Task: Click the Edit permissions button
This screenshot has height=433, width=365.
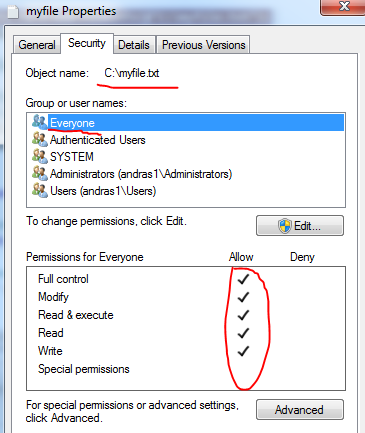Action: click(x=300, y=226)
